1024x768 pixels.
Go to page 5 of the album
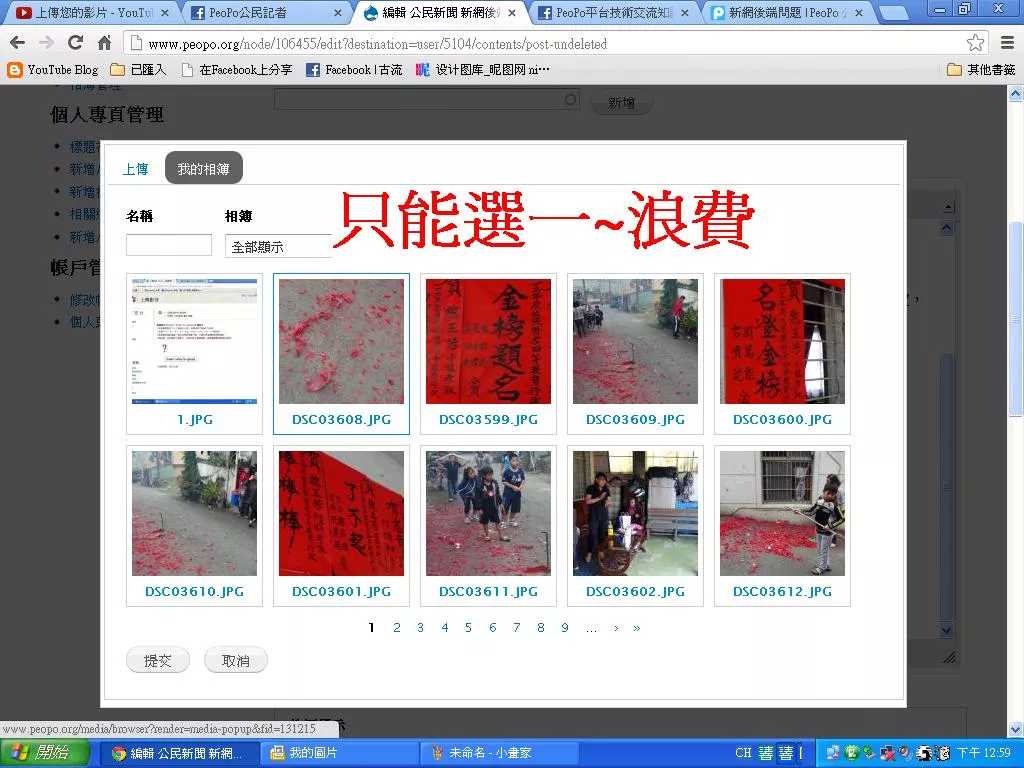coord(468,628)
